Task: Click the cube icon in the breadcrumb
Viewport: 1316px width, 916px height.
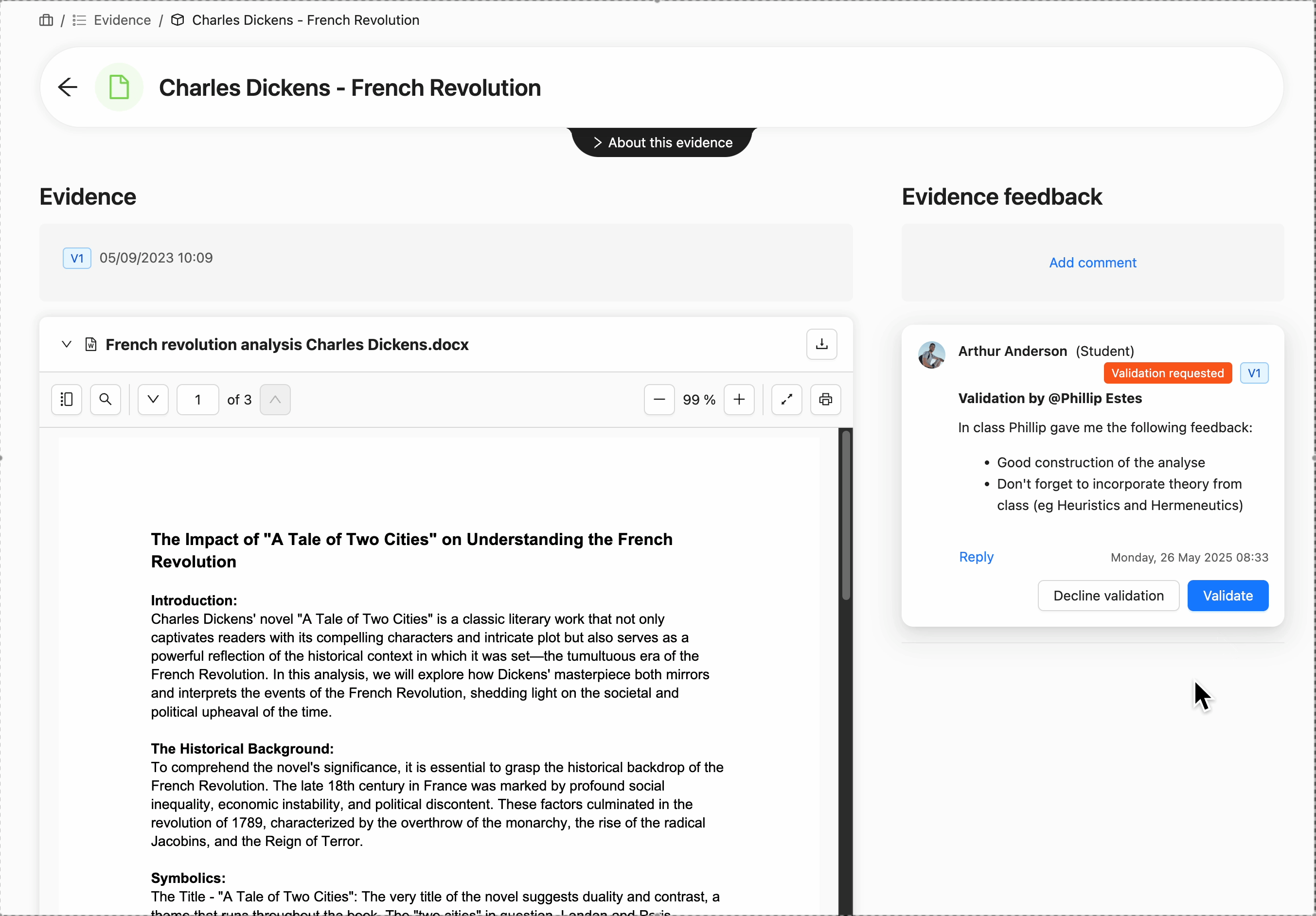Action: (178, 20)
